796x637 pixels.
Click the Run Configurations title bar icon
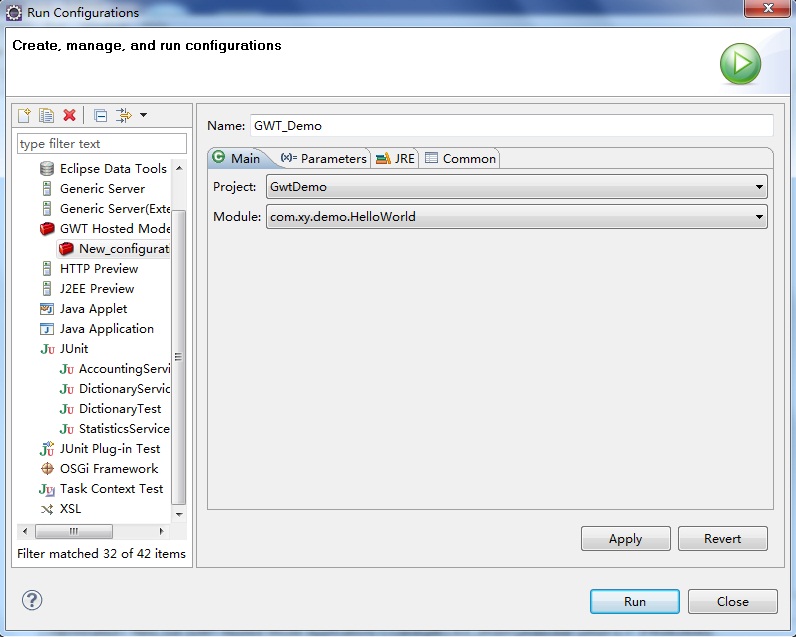click(x=14, y=13)
